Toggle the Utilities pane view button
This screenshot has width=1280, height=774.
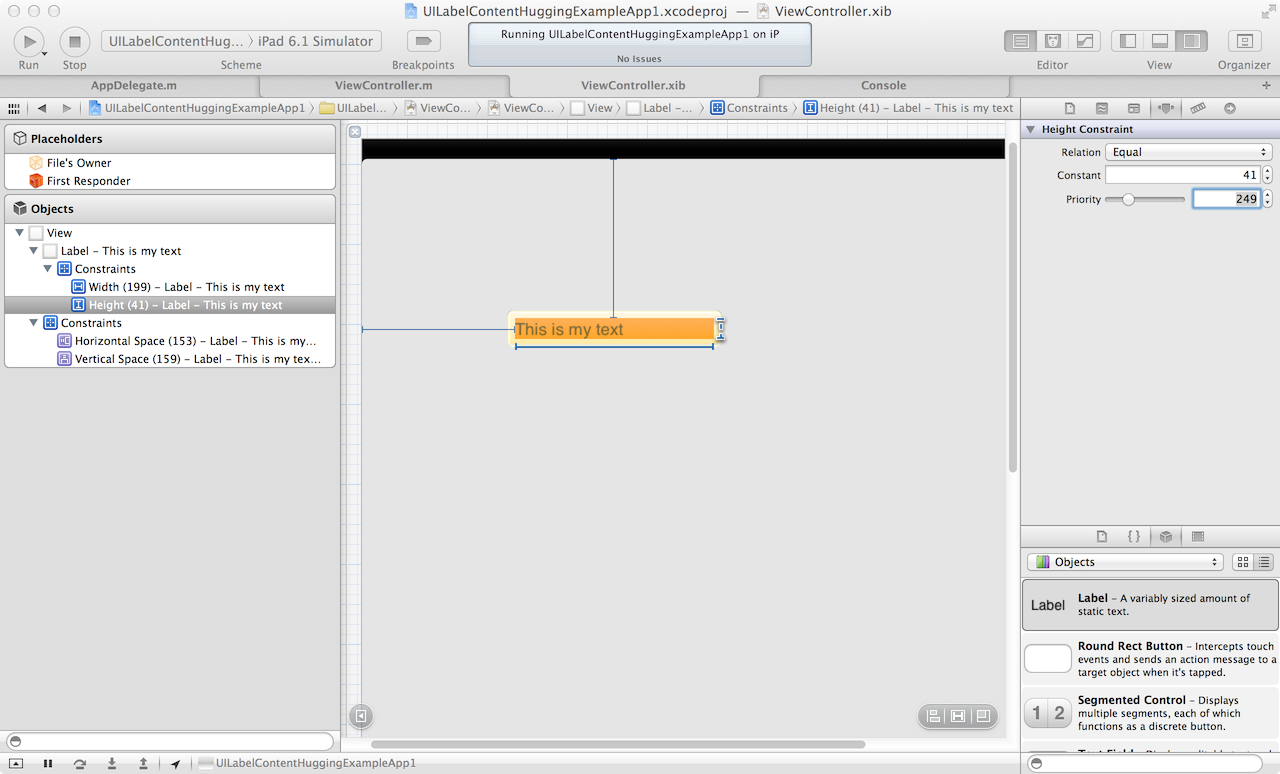(1192, 41)
